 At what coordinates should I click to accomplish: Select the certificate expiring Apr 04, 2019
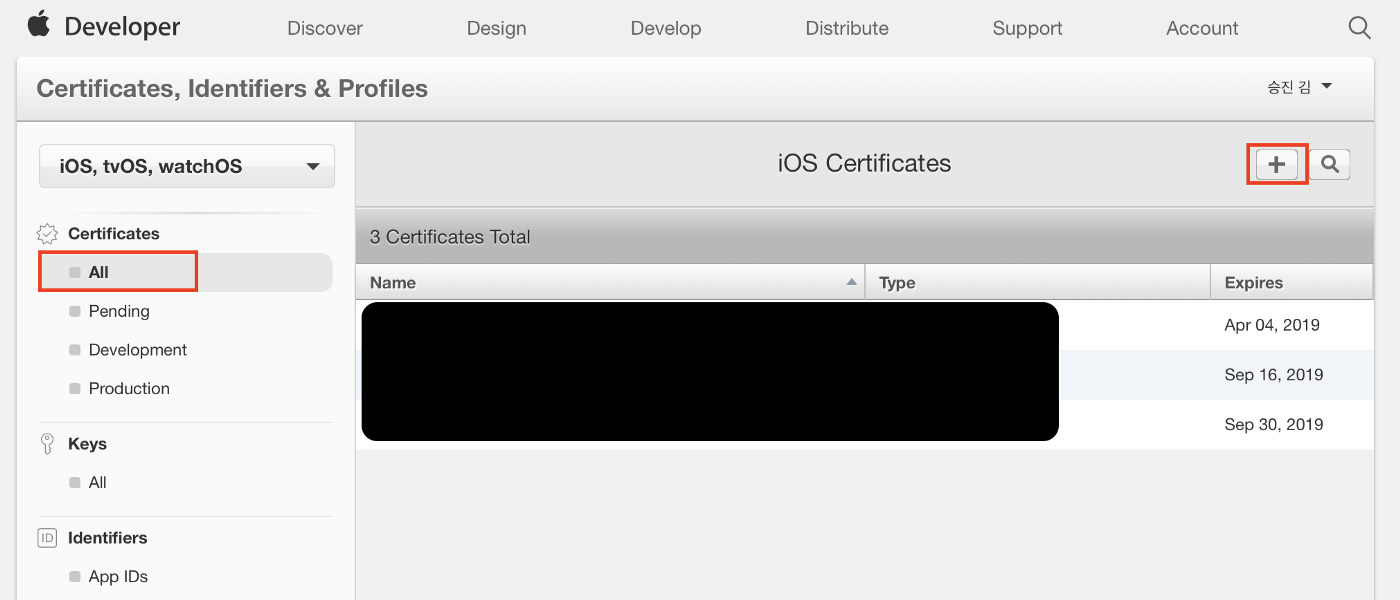[x=864, y=325]
